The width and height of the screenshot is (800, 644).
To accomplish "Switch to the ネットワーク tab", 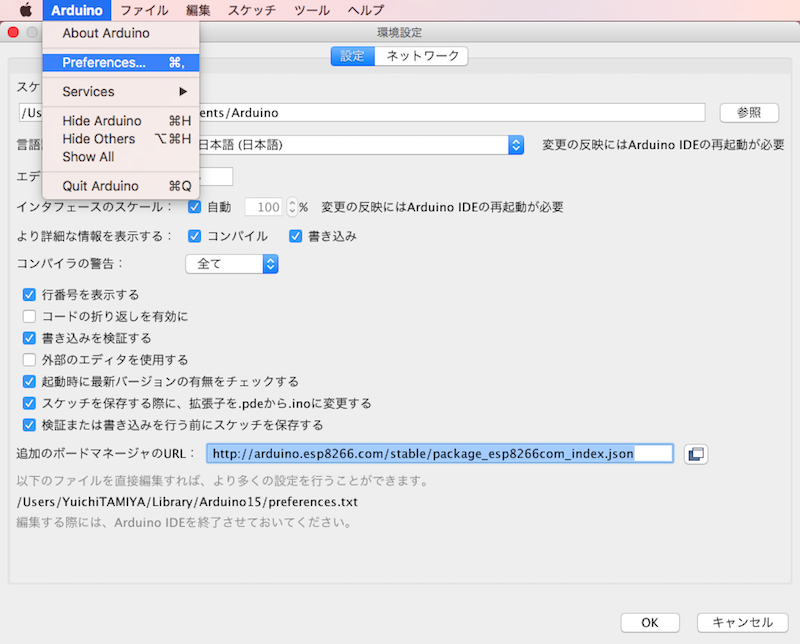I will tap(422, 56).
